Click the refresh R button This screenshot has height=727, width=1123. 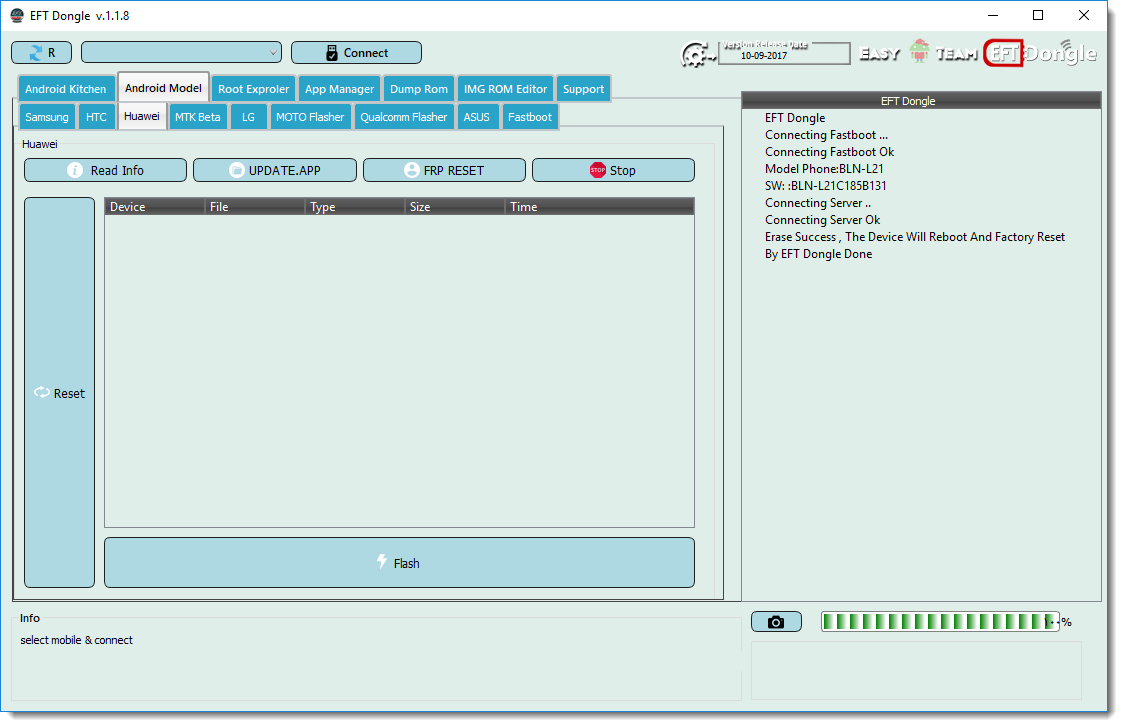pyautogui.click(x=42, y=52)
